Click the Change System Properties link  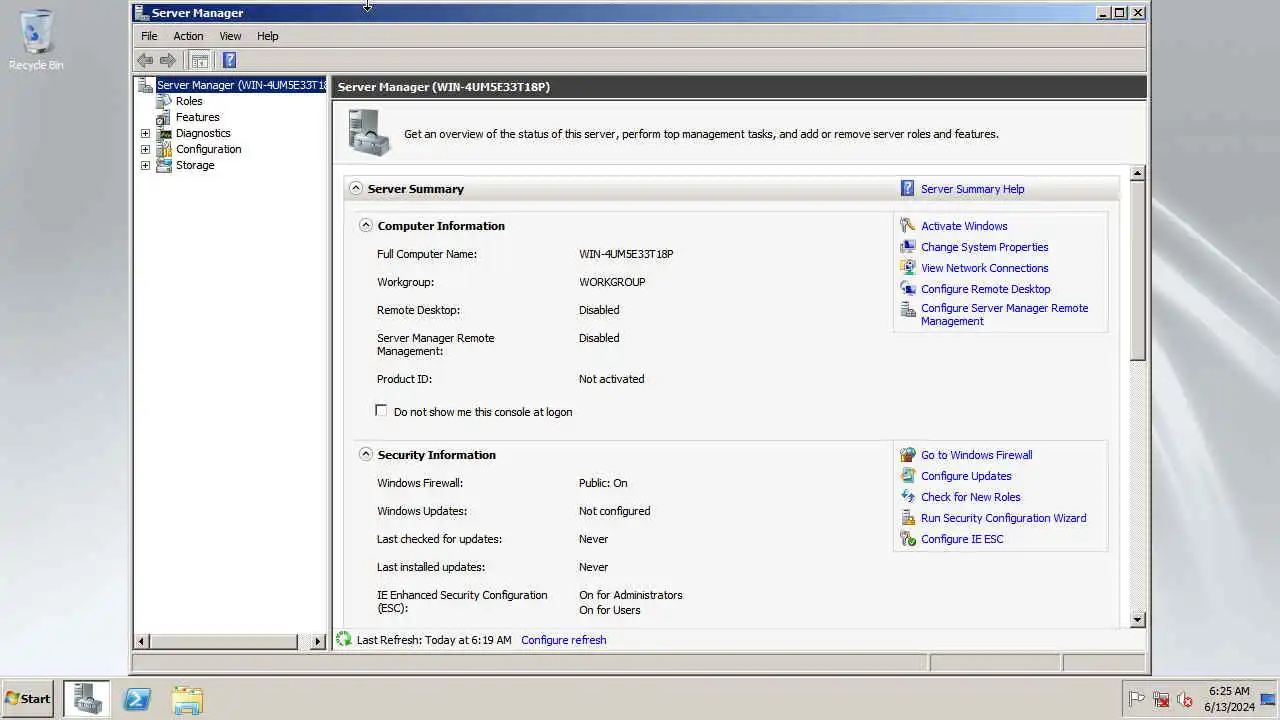pos(985,247)
